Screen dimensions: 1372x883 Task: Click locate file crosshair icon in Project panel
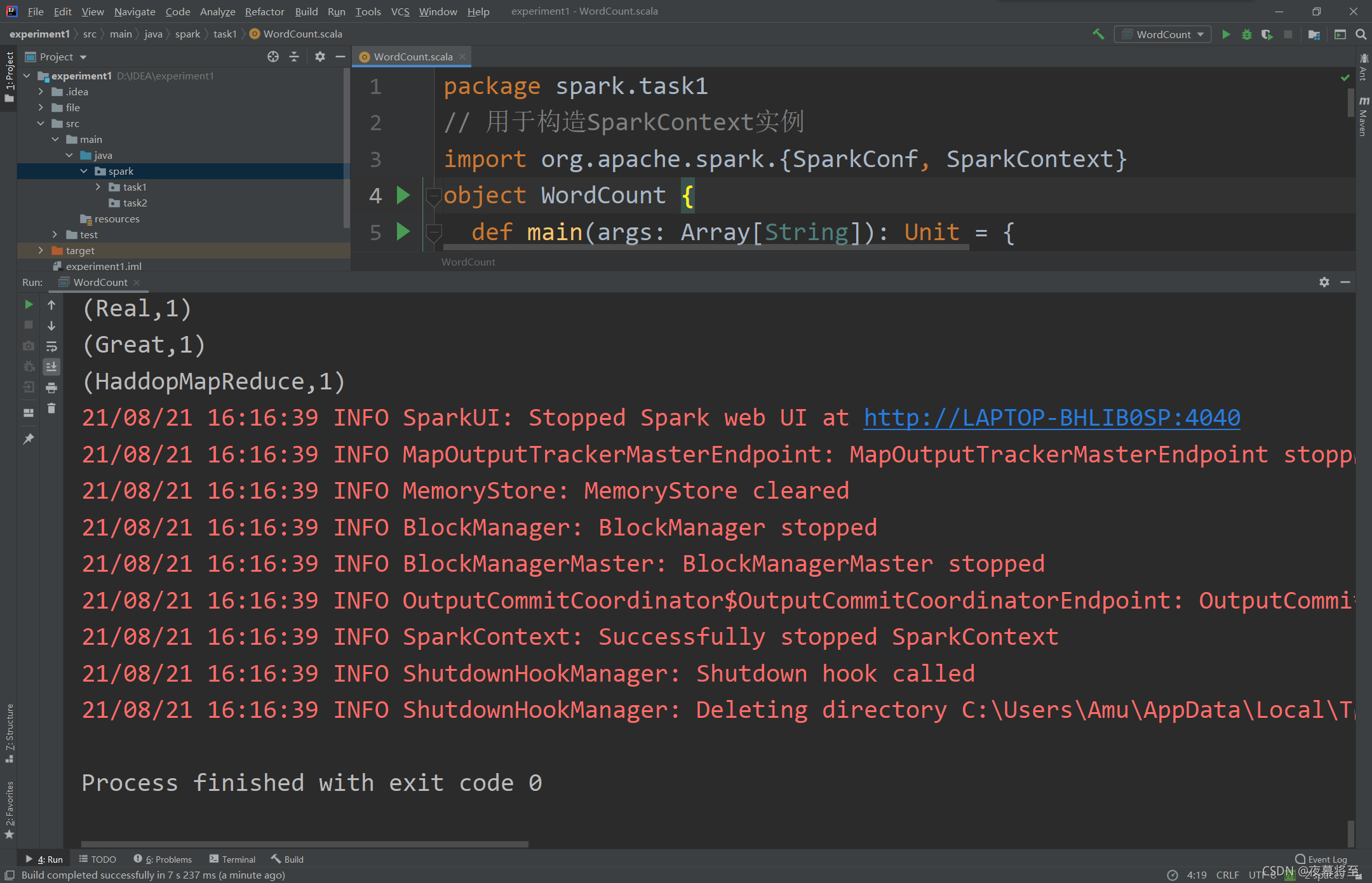[x=273, y=57]
